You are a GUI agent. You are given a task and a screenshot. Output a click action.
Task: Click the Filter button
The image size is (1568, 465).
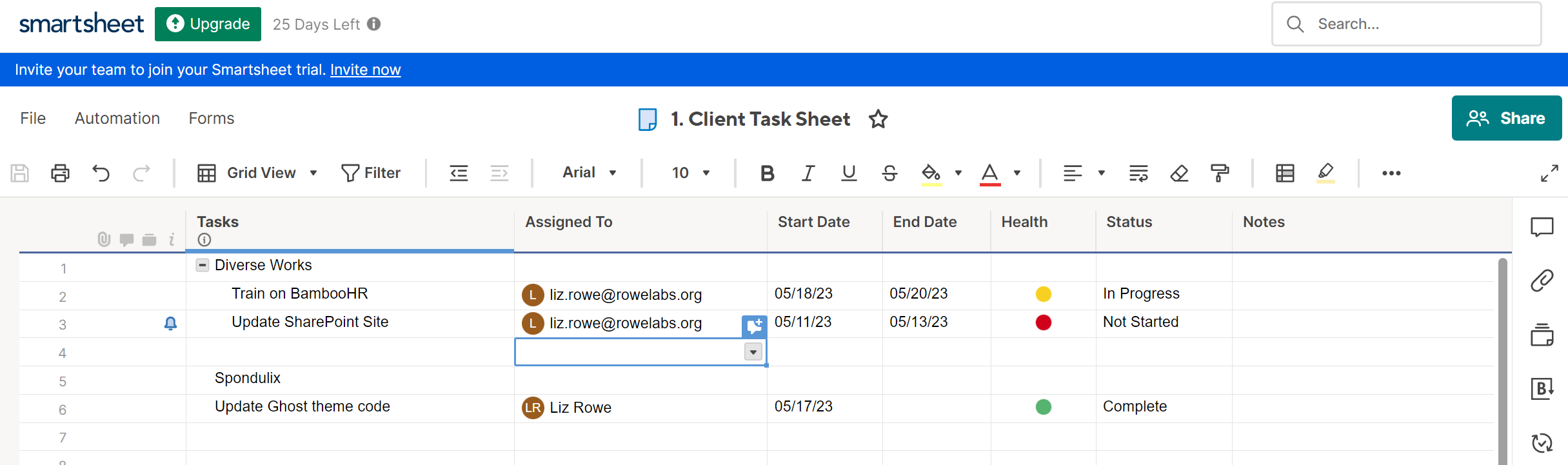pyautogui.click(x=371, y=173)
